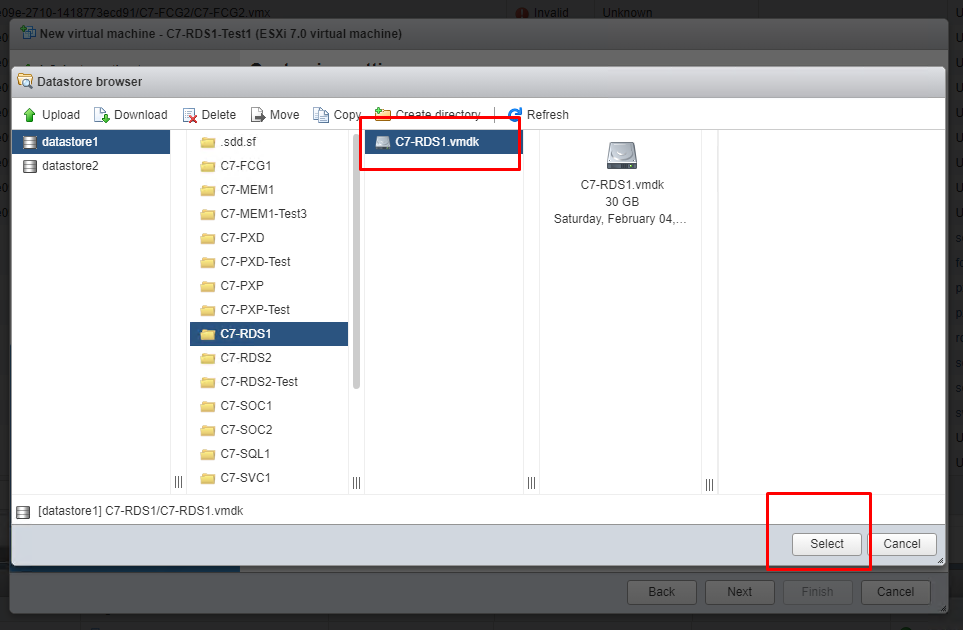Screen dimensions: 963x630
Task: Select the C7-RDS2 folder
Action: click(245, 358)
